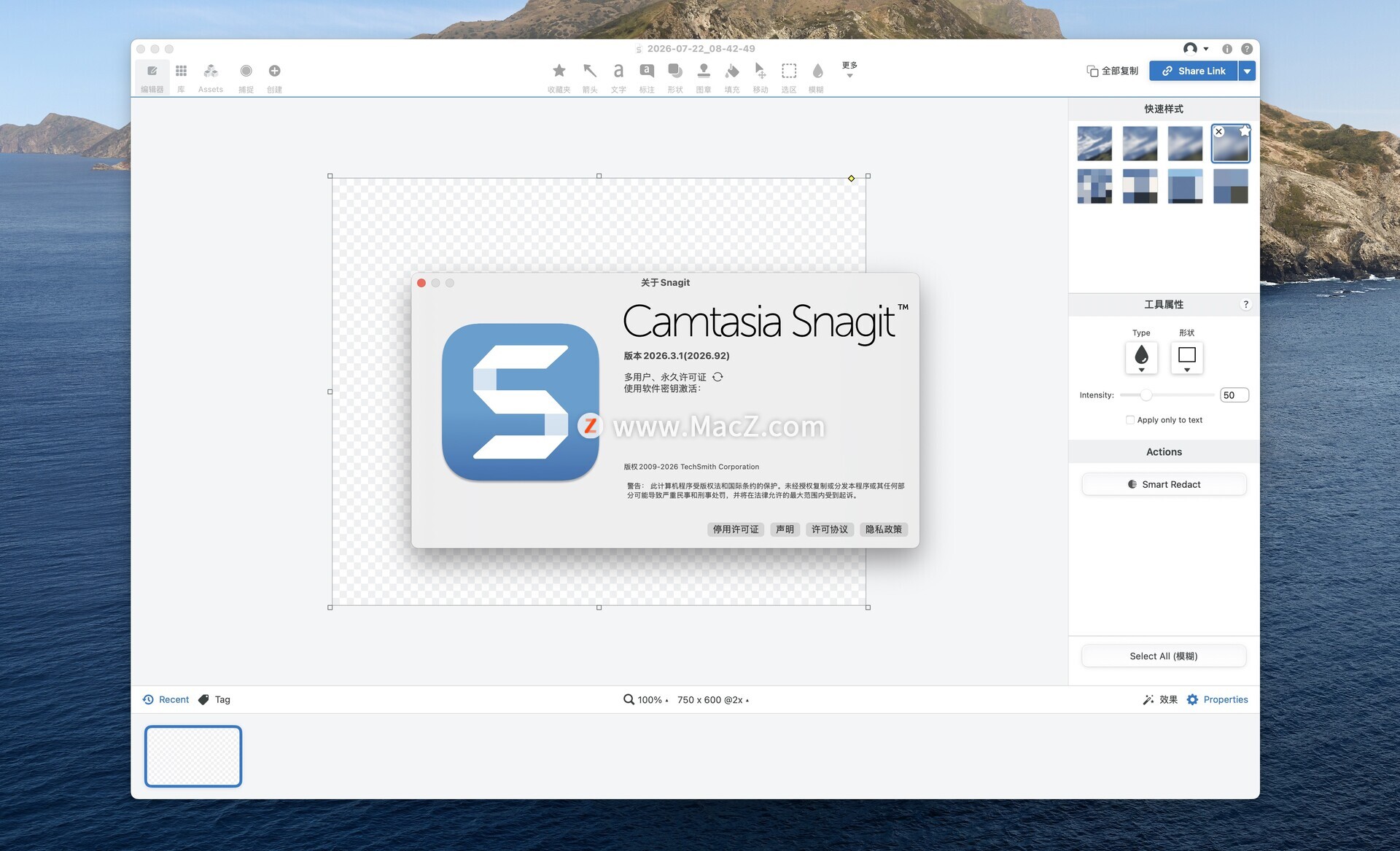Toggle the 效果 effects panel
Viewport: 1400px width, 851px height.
[1160, 699]
